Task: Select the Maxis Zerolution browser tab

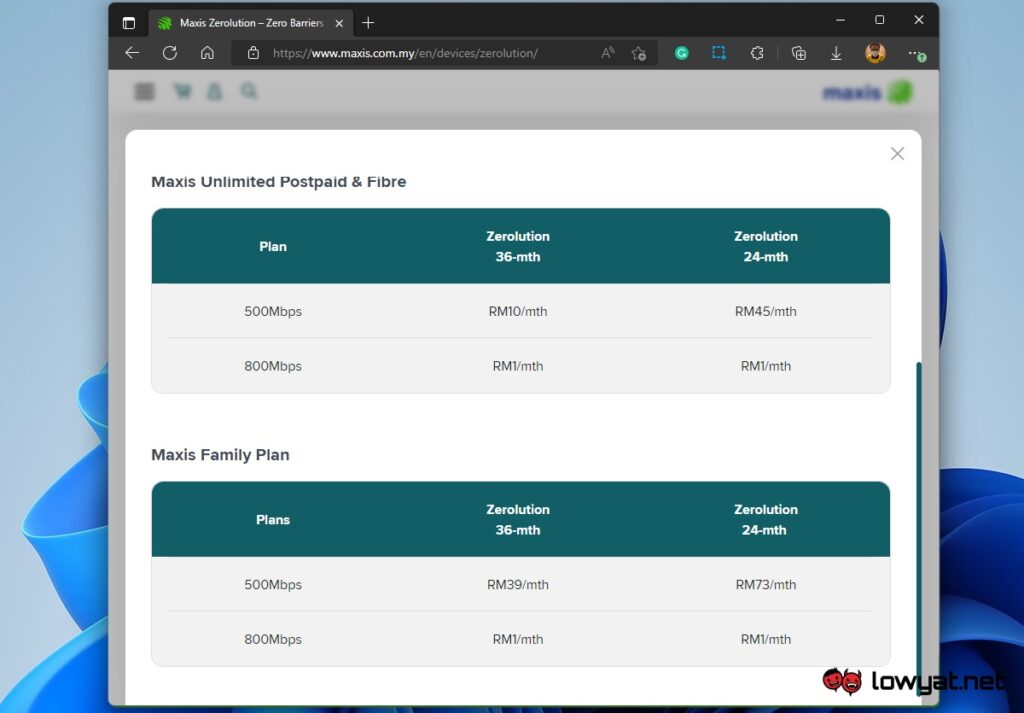Action: 250,22
